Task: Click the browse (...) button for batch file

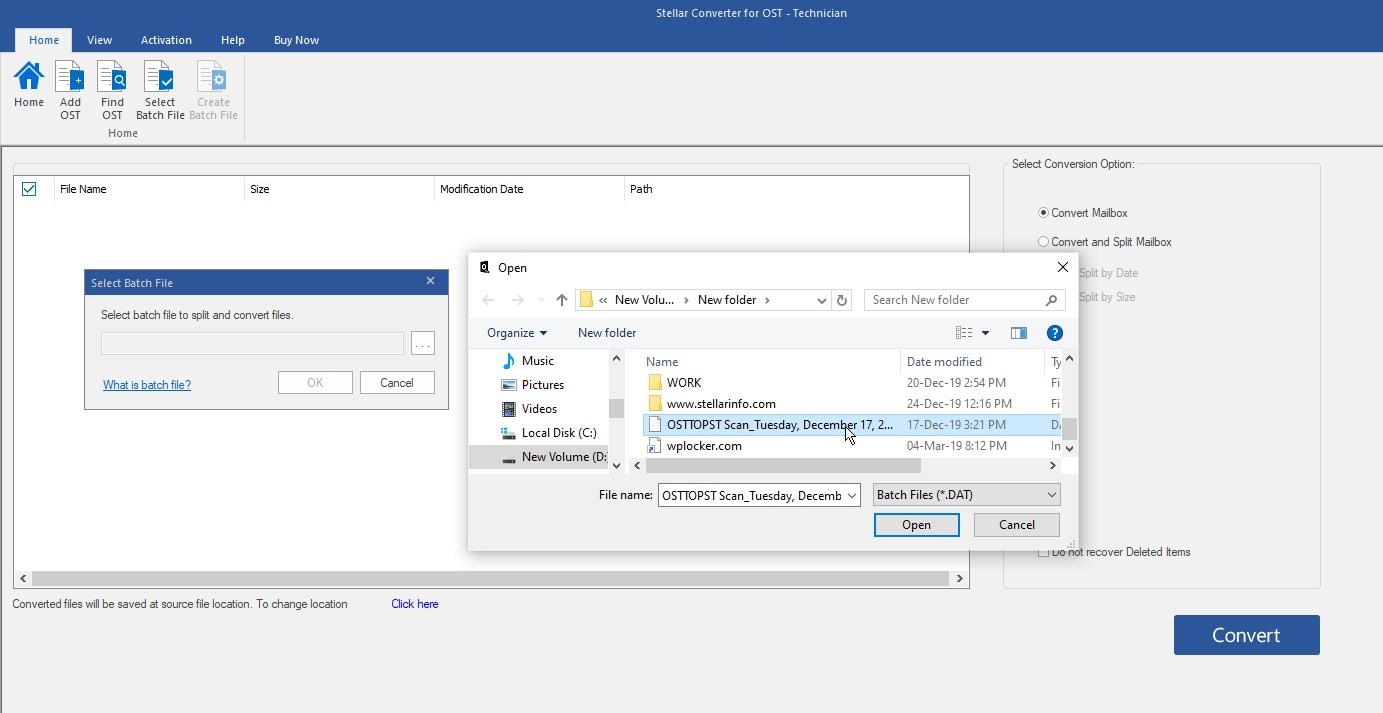Action: pyautogui.click(x=423, y=344)
